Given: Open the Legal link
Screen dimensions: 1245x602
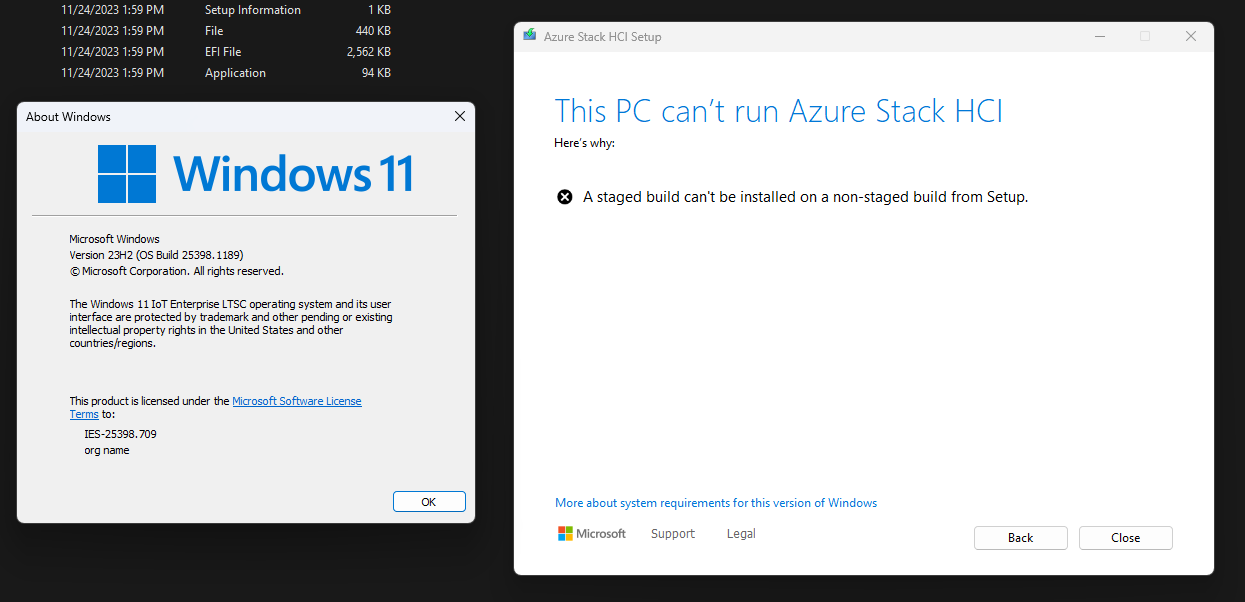Looking at the screenshot, I should (x=741, y=534).
